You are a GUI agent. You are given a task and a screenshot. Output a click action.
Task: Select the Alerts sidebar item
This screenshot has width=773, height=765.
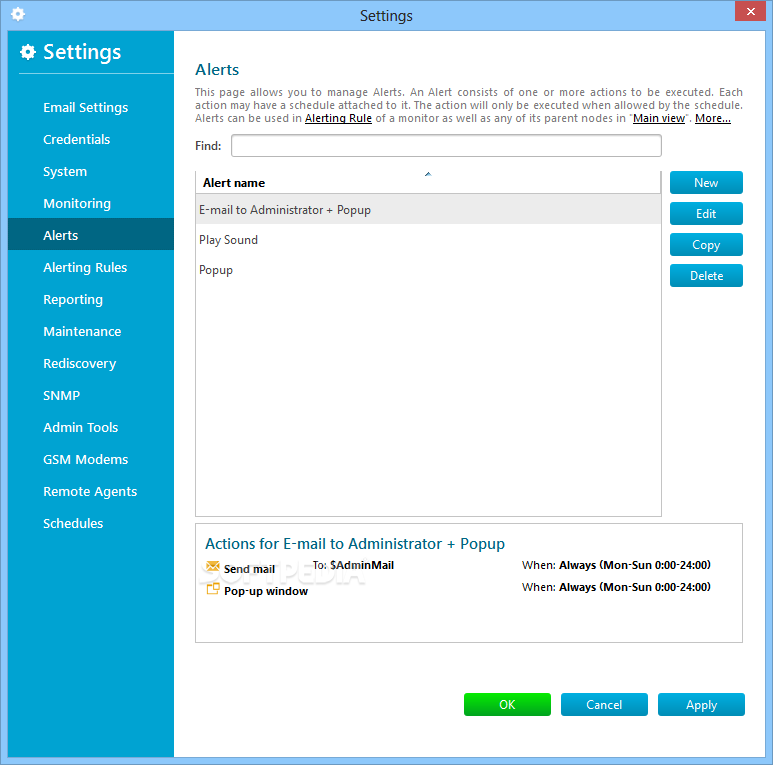point(91,235)
